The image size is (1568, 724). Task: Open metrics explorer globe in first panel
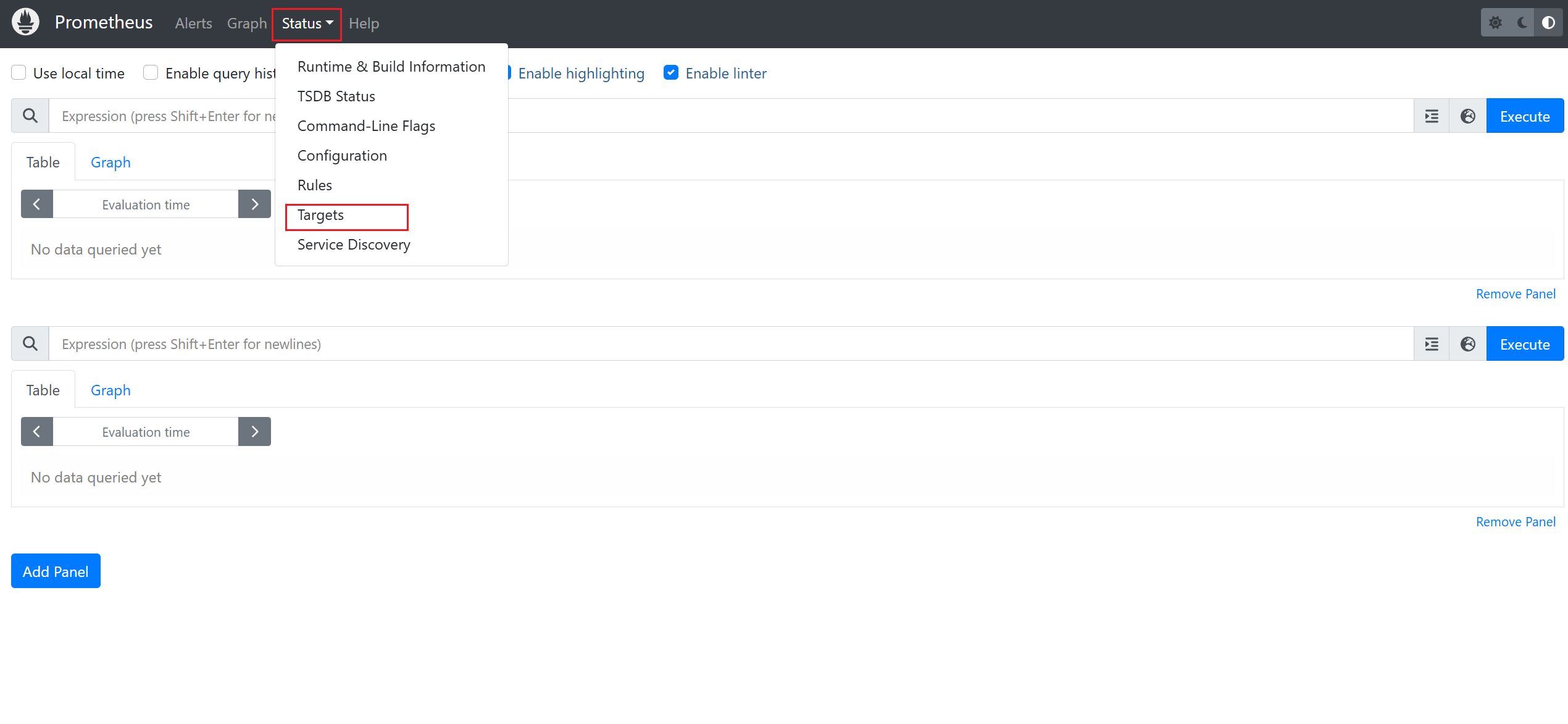tap(1468, 116)
